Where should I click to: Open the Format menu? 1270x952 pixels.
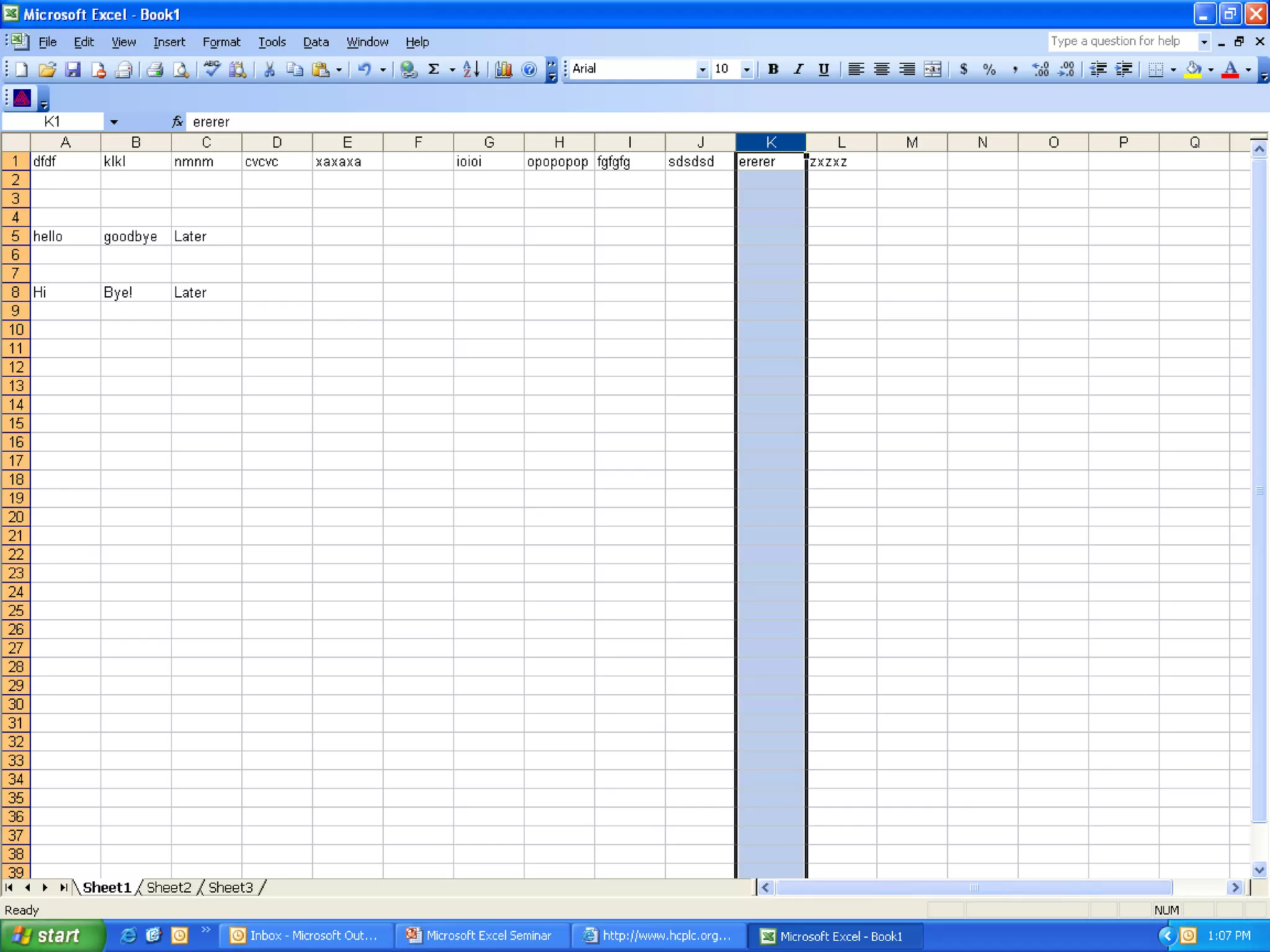click(x=221, y=42)
